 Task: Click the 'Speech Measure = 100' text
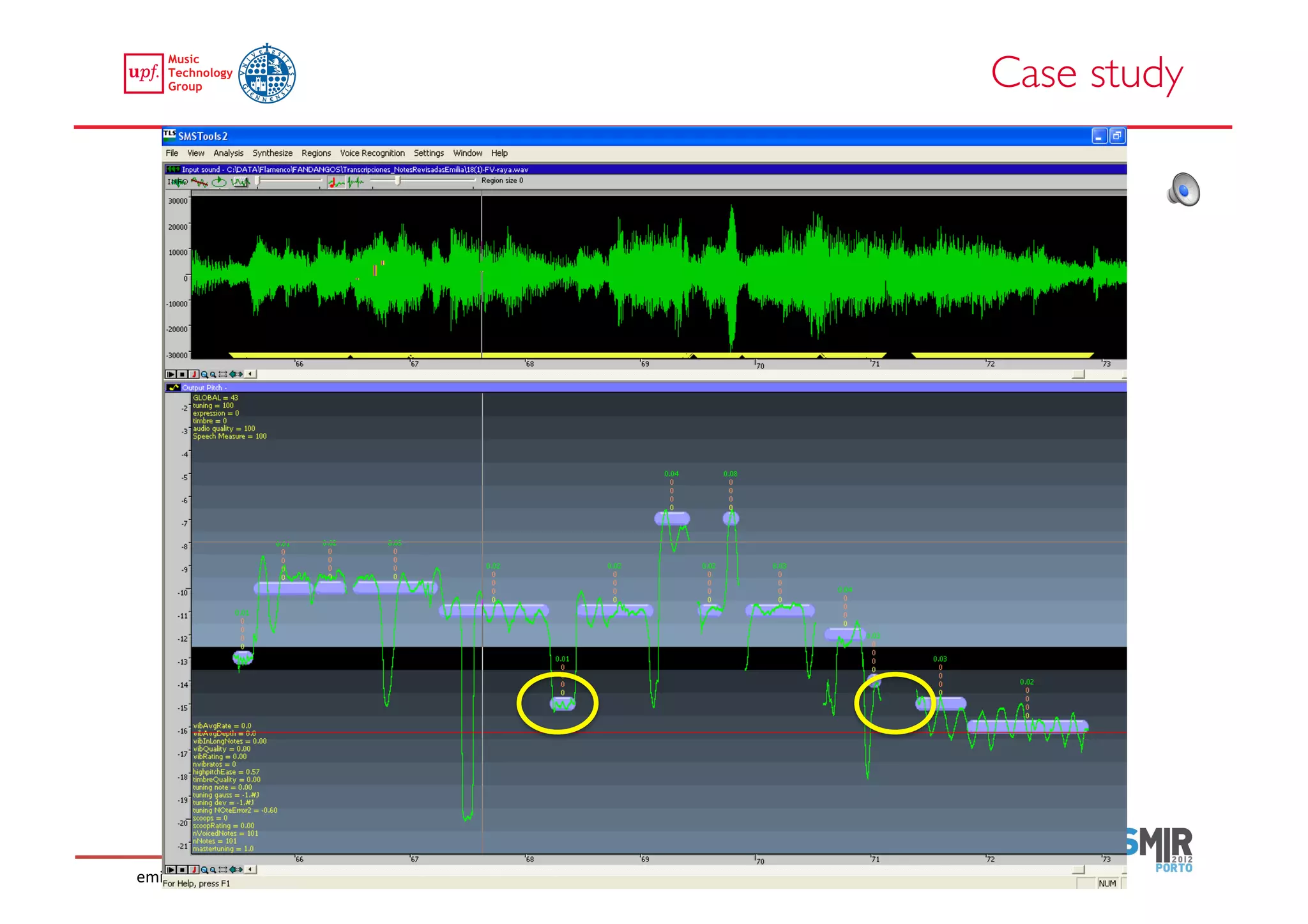pyautogui.click(x=230, y=436)
